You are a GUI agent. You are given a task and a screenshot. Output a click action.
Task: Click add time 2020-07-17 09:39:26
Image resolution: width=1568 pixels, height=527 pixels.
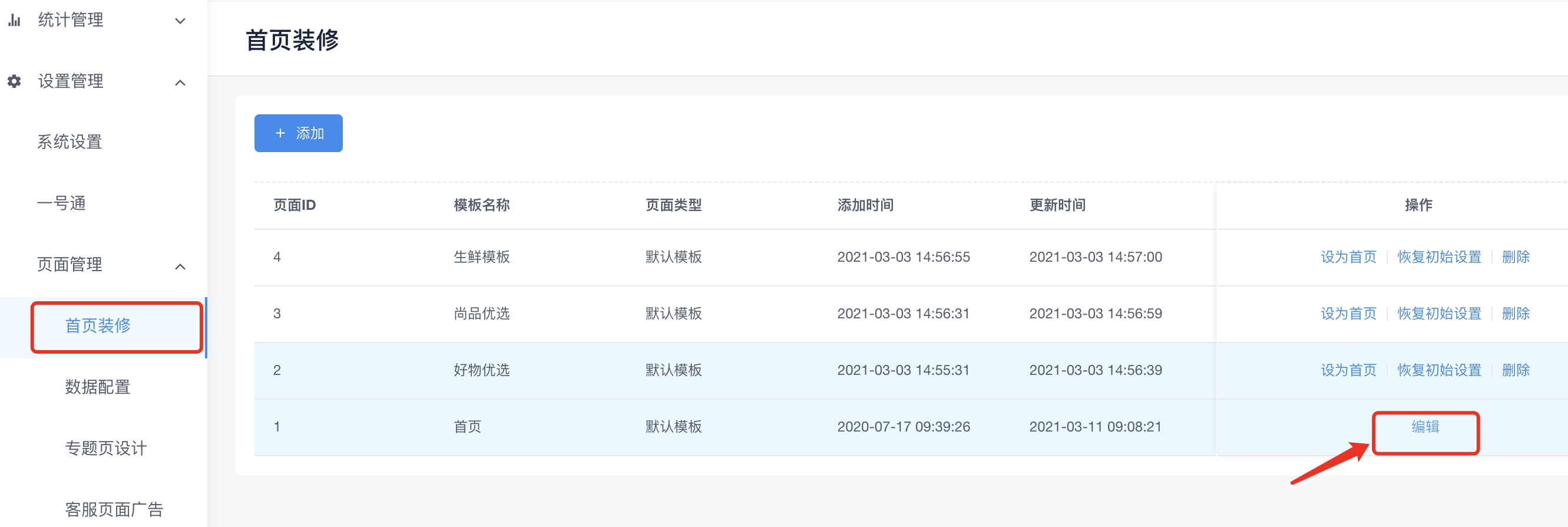[x=904, y=426]
